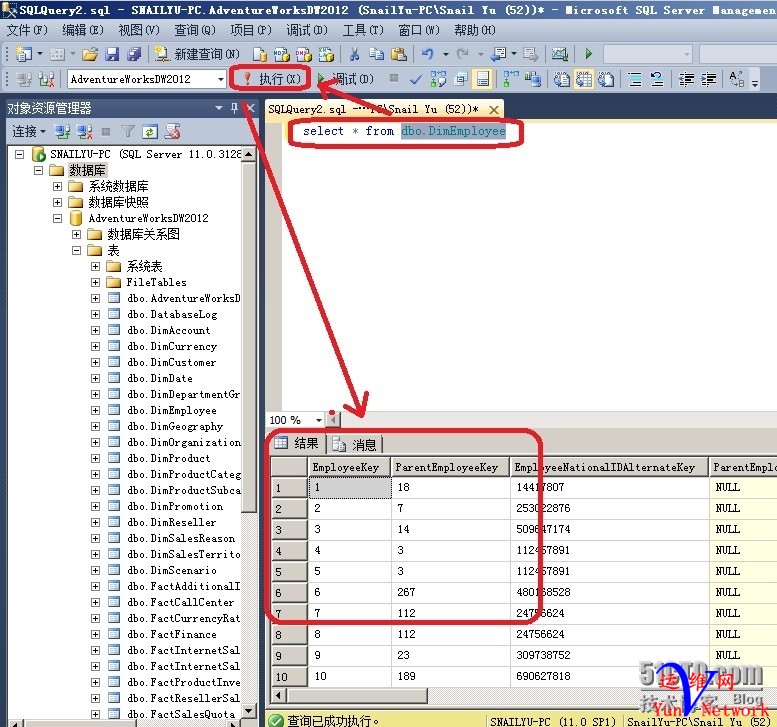The height and width of the screenshot is (727, 777).
Task: Click in the SQL query editor text
Action: coord(404,131)
